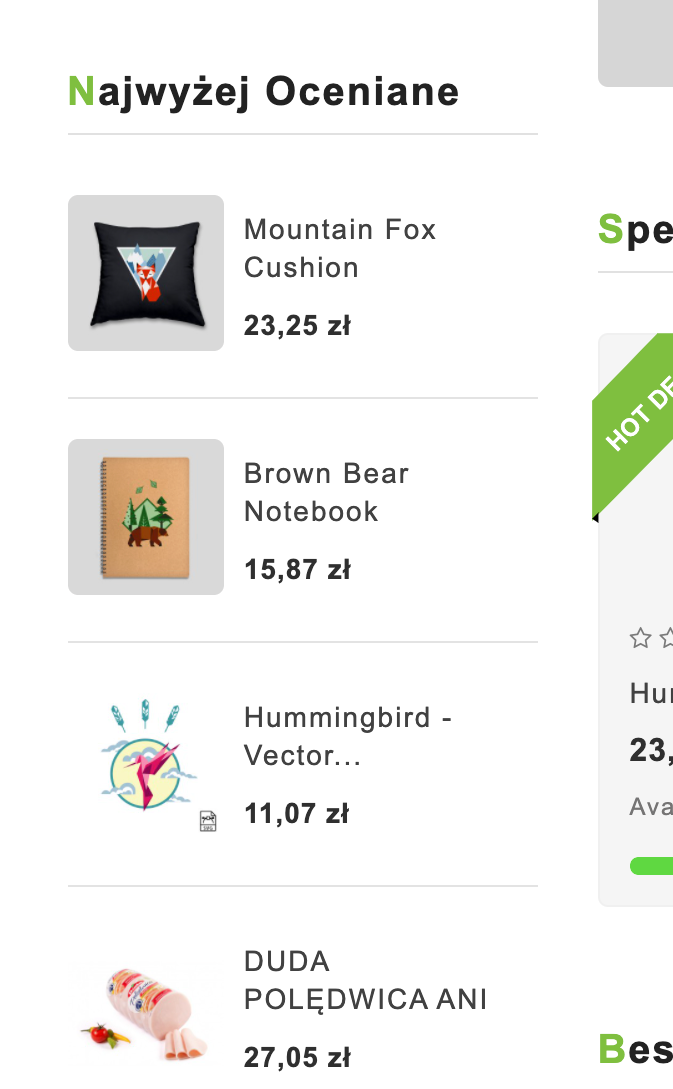Click the partially visible Bes… section heading

(x=635, y=1049)
